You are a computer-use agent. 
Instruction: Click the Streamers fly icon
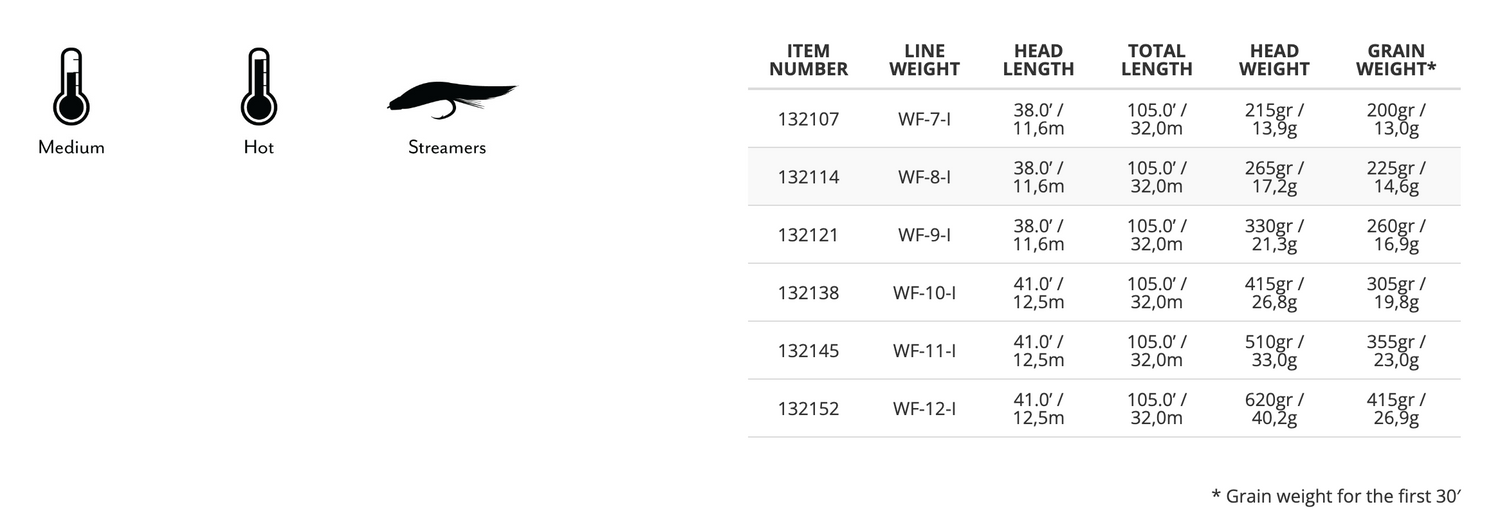tap(451, 98)
